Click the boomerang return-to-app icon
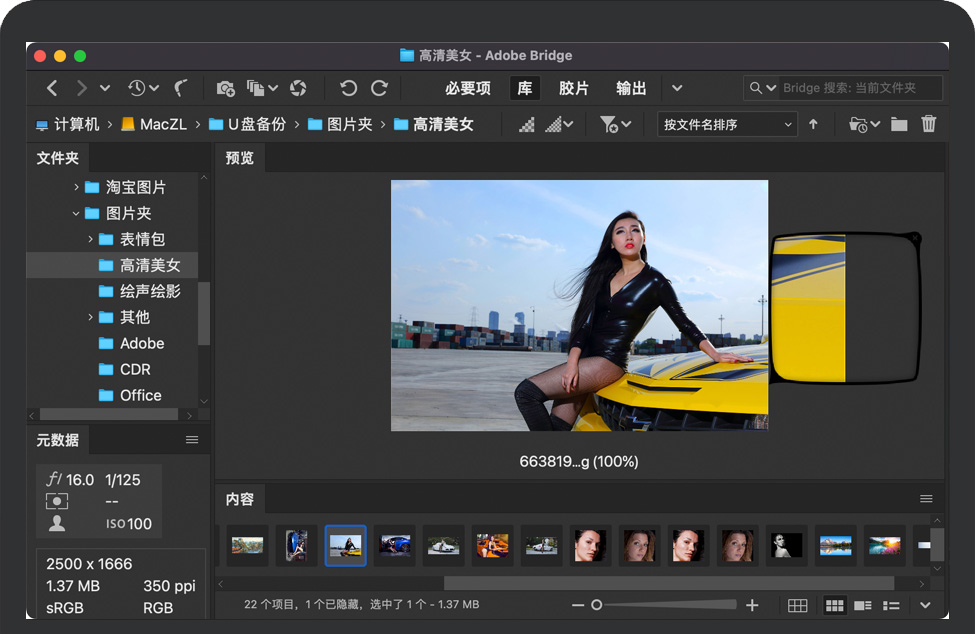Screen dimensions: 975x634 point(181,89)
